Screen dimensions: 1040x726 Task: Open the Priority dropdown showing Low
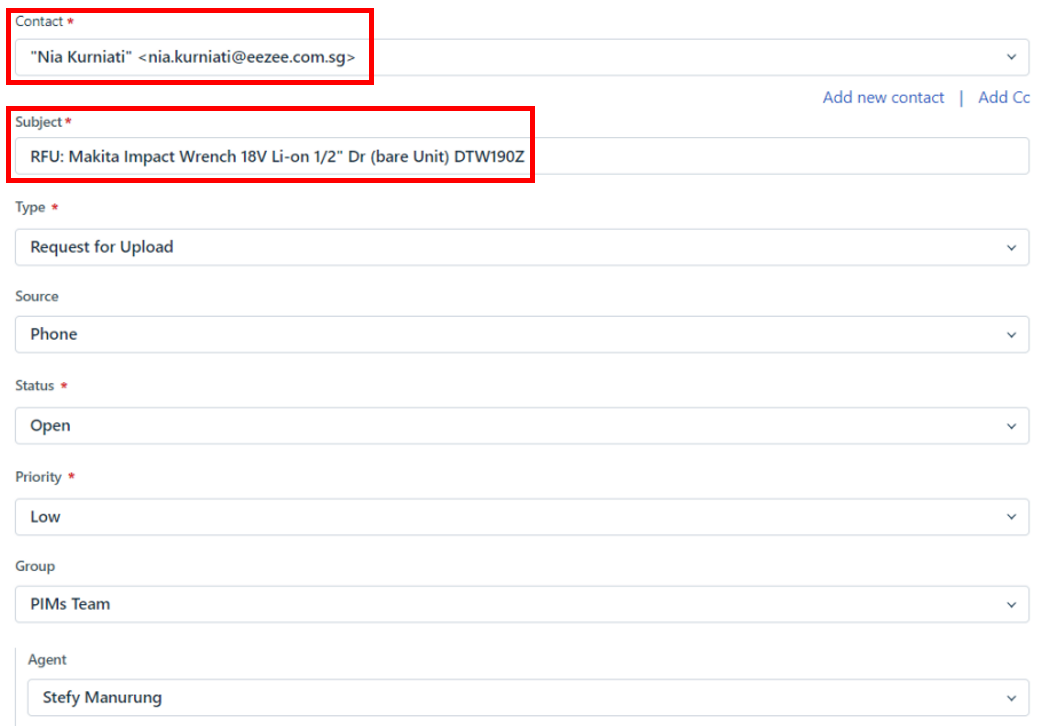click(x=522, y=517)
